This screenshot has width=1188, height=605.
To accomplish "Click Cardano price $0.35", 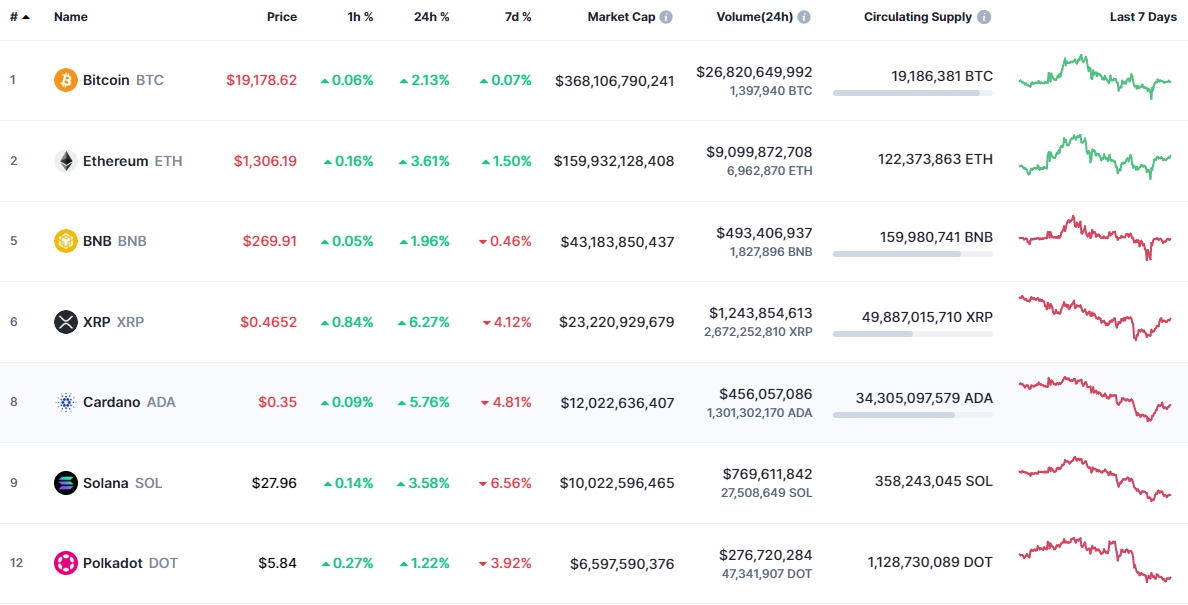I will pyautogui.click(x=278, y=402).
